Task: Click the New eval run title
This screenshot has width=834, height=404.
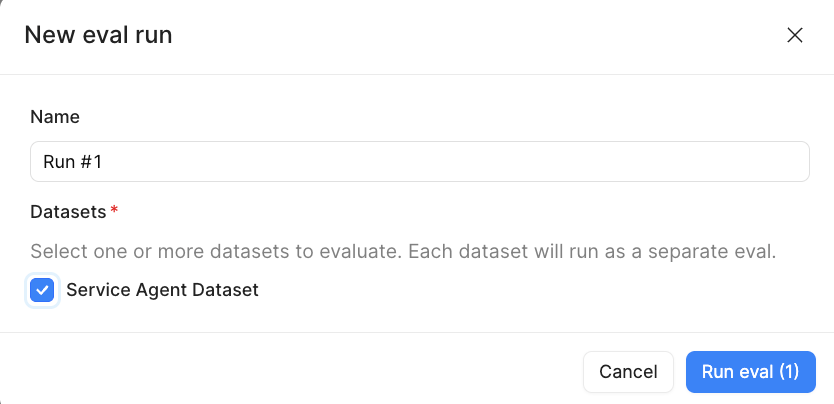Action: [x=98, y=36]
